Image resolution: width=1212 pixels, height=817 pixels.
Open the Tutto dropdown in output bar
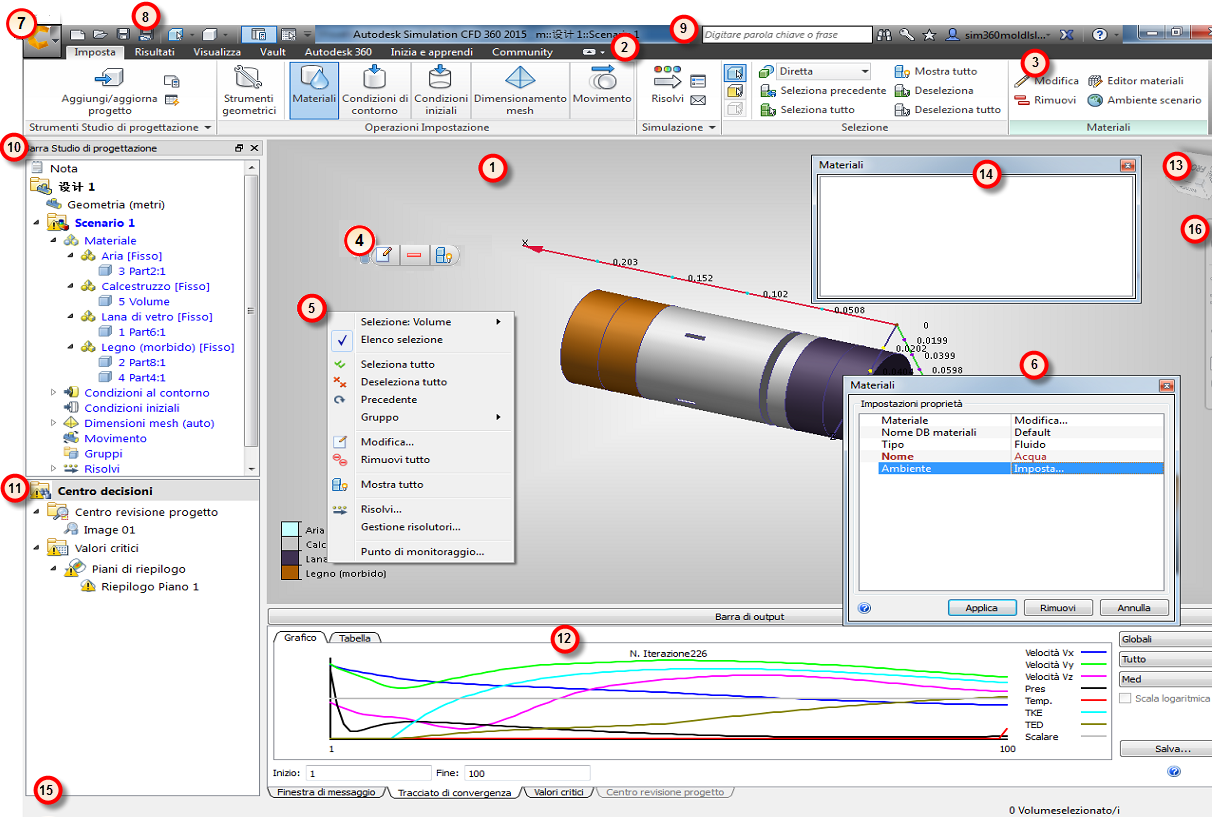point(1166,659)
